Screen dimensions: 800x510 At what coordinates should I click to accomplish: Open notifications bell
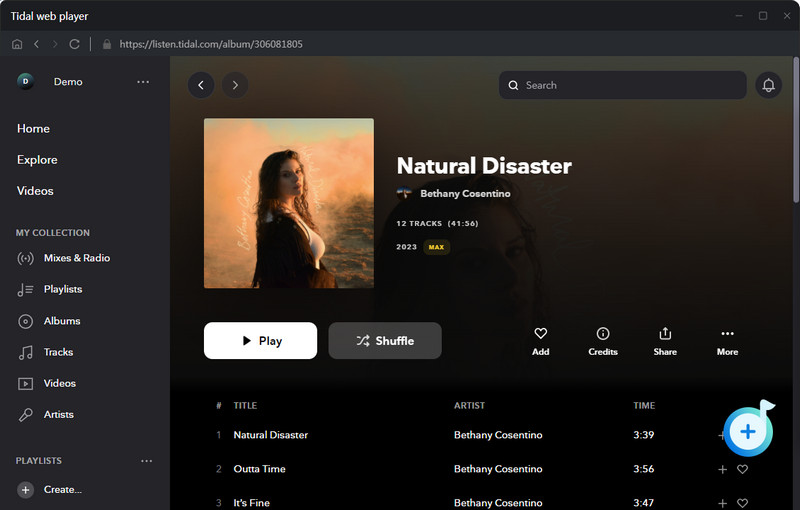(768, 85)
